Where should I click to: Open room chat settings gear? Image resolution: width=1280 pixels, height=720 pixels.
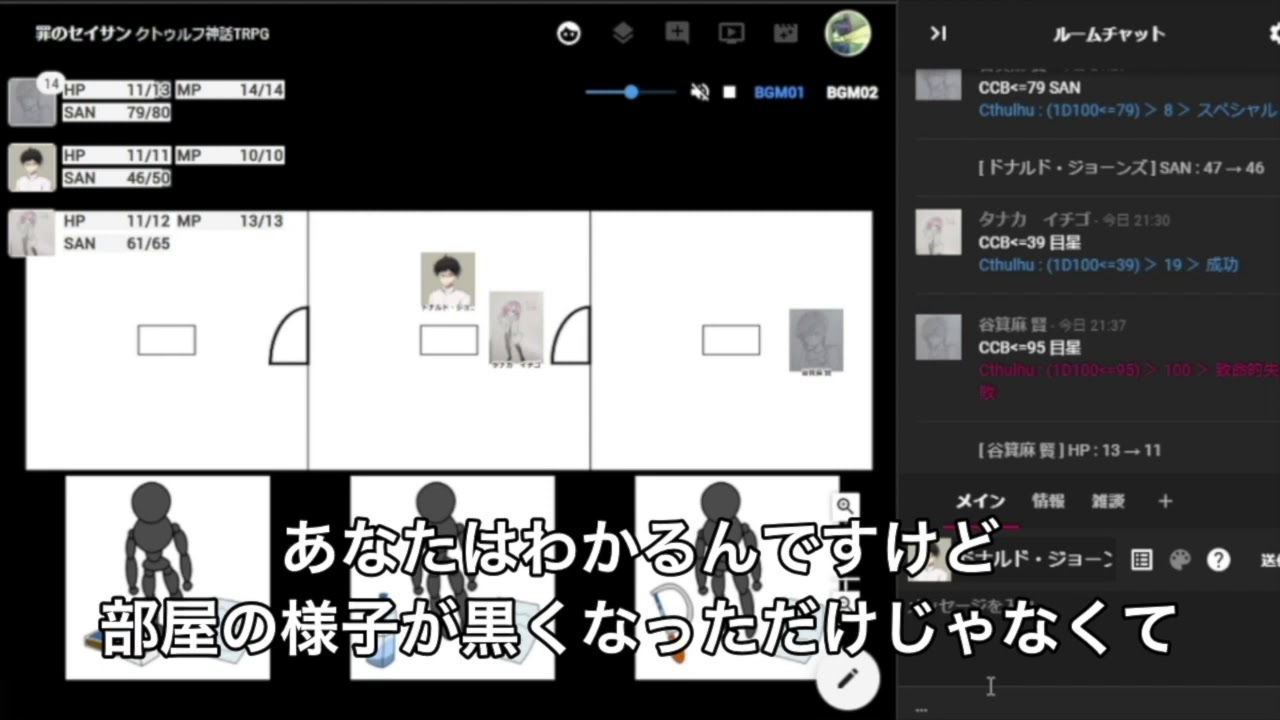point(1273,33)
